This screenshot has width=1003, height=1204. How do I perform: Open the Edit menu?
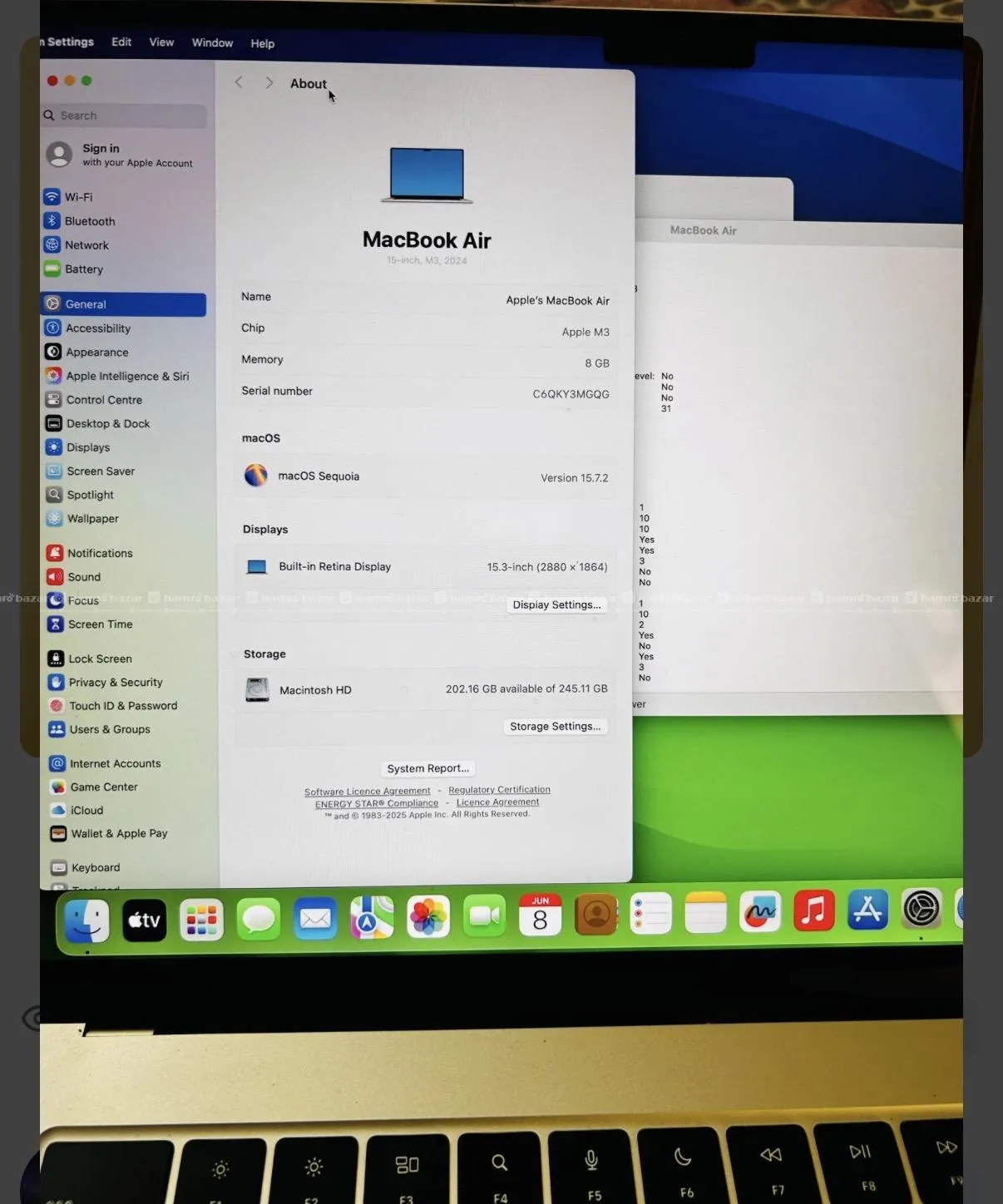point(121,42)
